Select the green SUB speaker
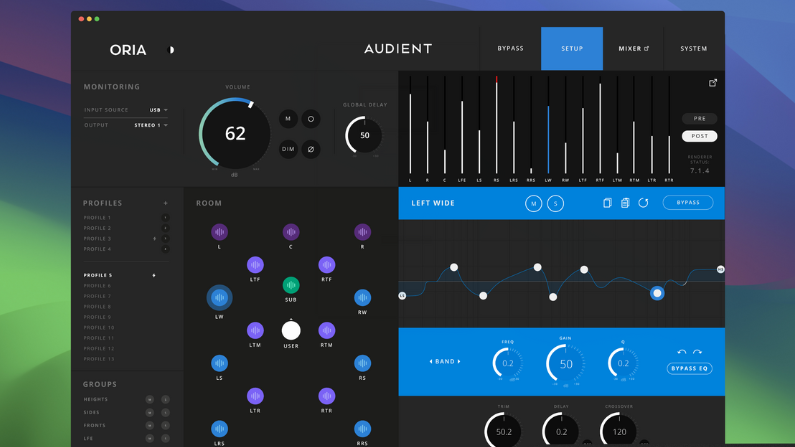The height and width of the screenshot is (447, 795). (291, 285)
